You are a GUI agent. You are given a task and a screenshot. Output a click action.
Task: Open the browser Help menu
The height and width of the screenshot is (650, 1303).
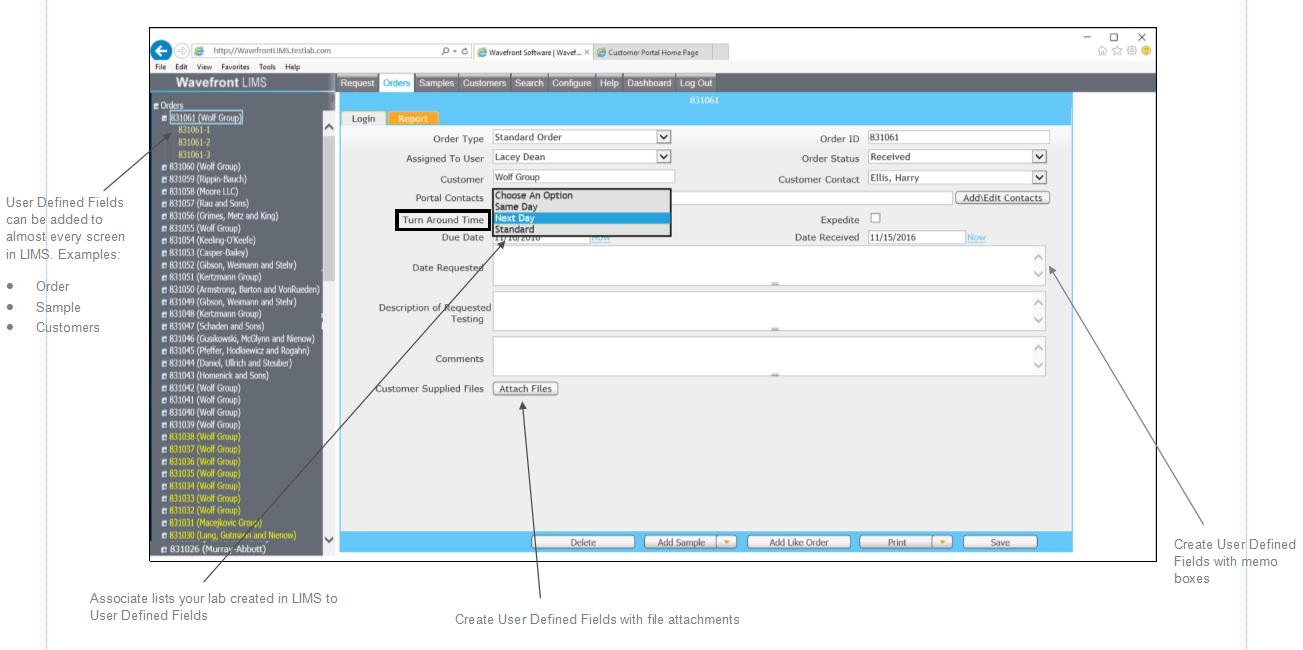coord(292,67)
